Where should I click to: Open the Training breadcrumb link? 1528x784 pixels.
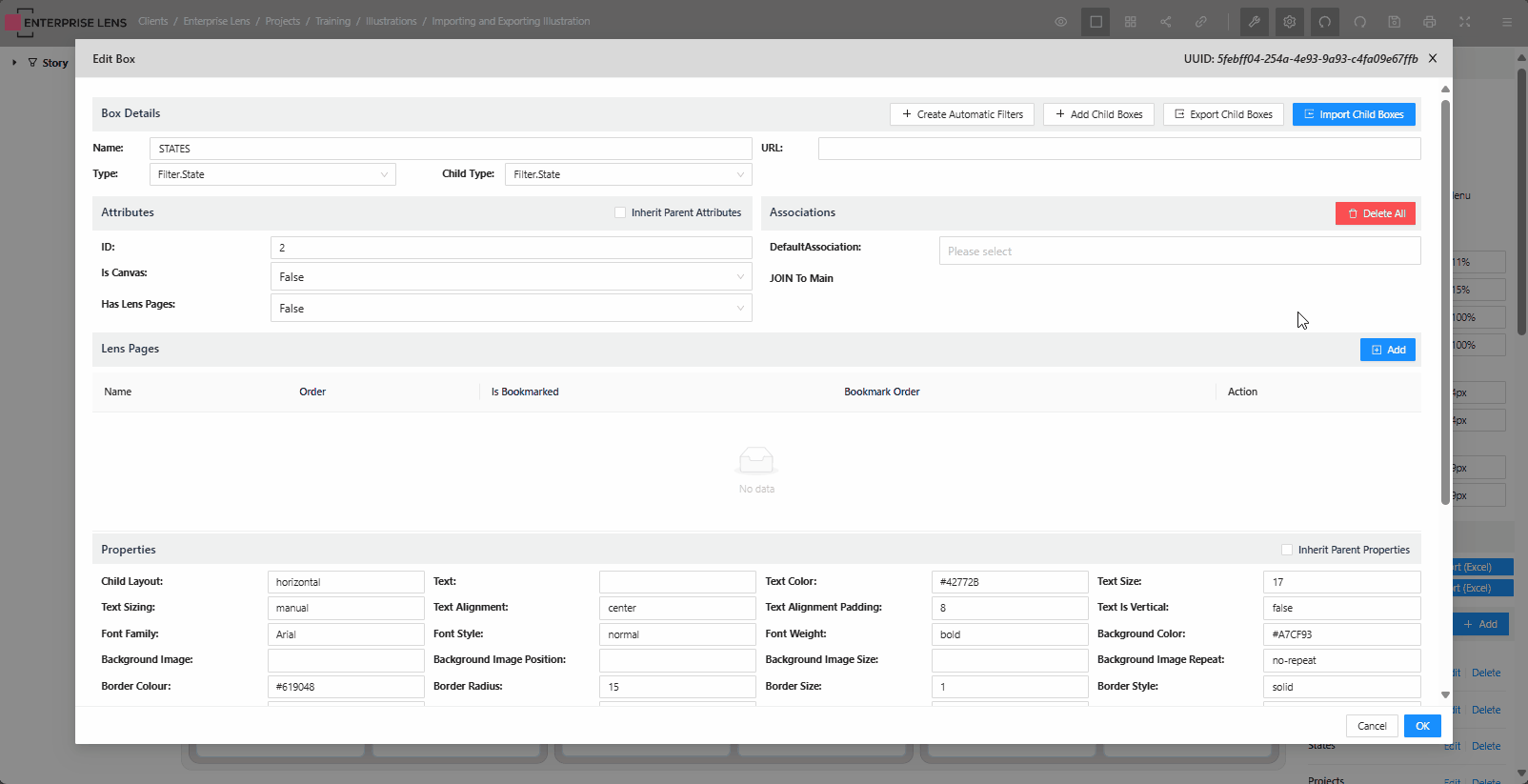tap(332, 21)
